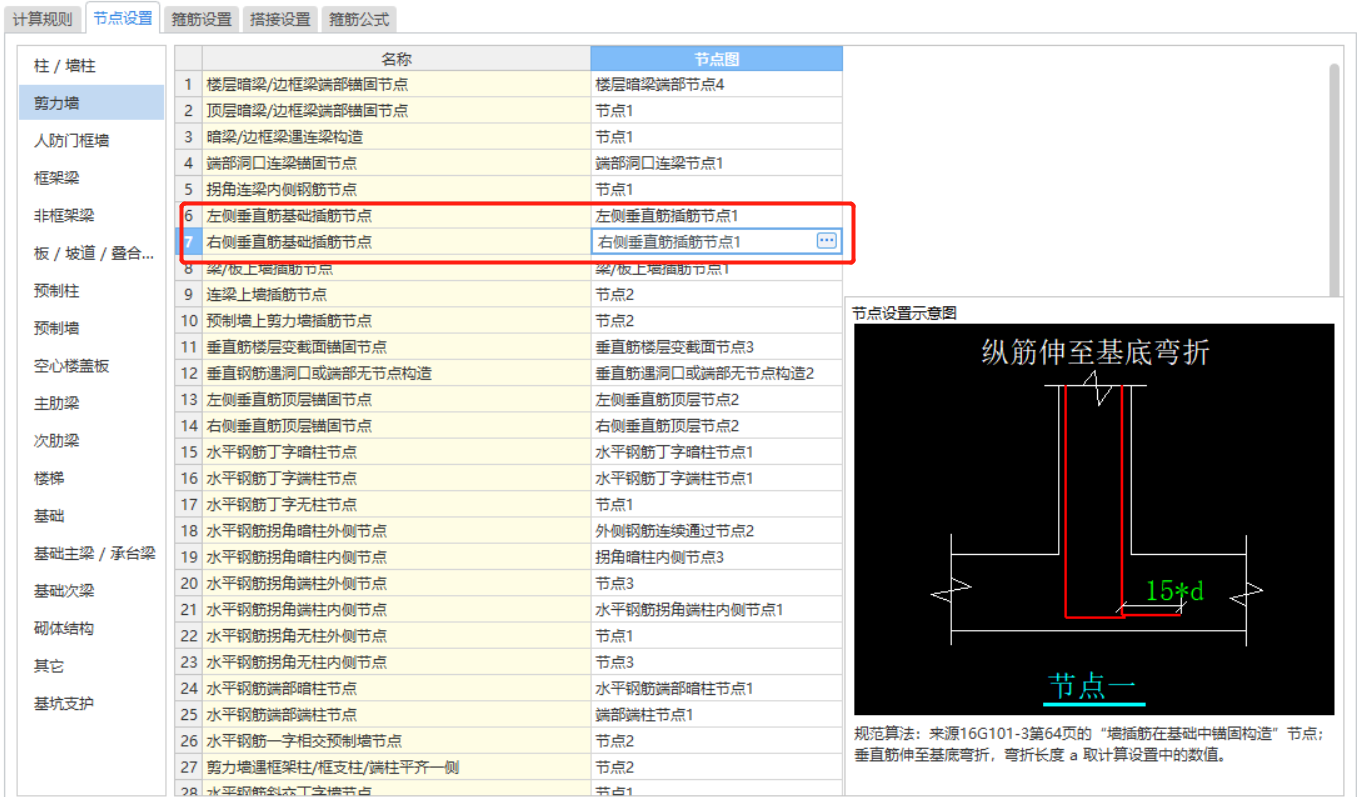Image resolution: width=1357 pixels, height=797 pixels.
Task: Click the 垂直筋楼层变截面节点3 value cell
Action: [716, 347]
